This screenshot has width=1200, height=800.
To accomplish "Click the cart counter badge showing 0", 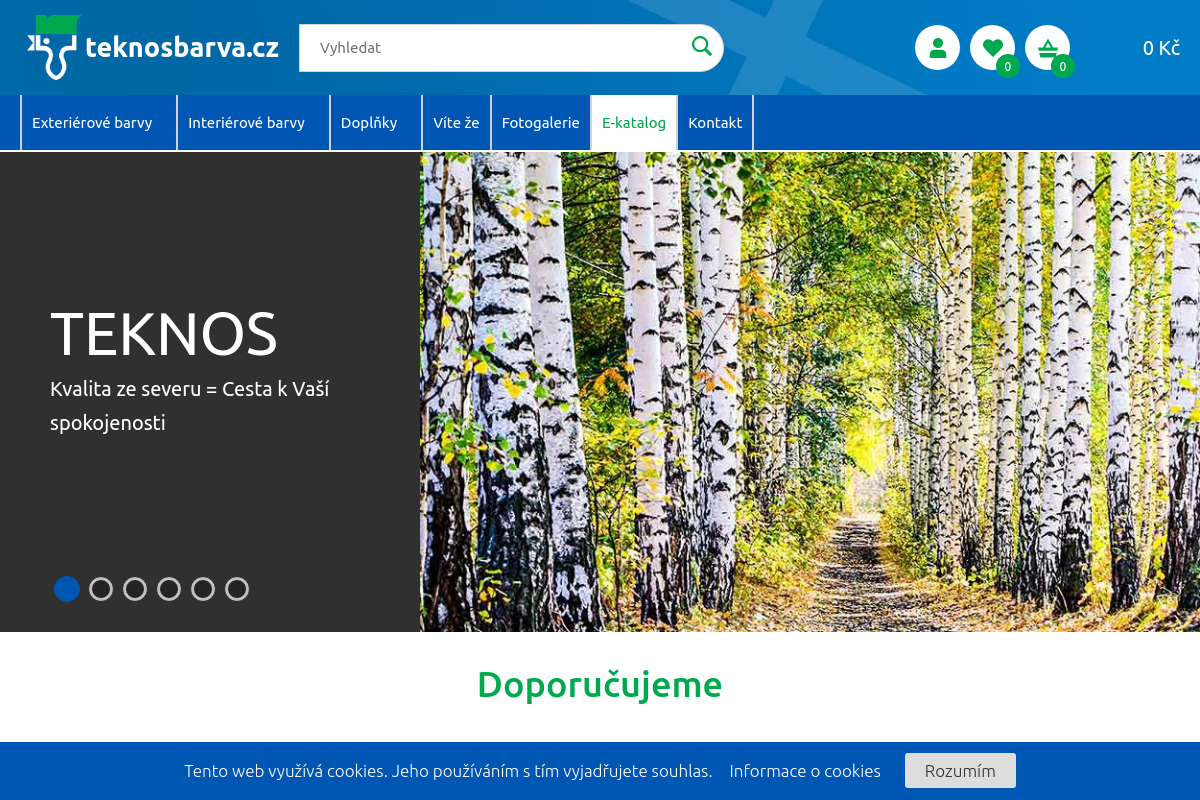I will [x=1063, y=68].
